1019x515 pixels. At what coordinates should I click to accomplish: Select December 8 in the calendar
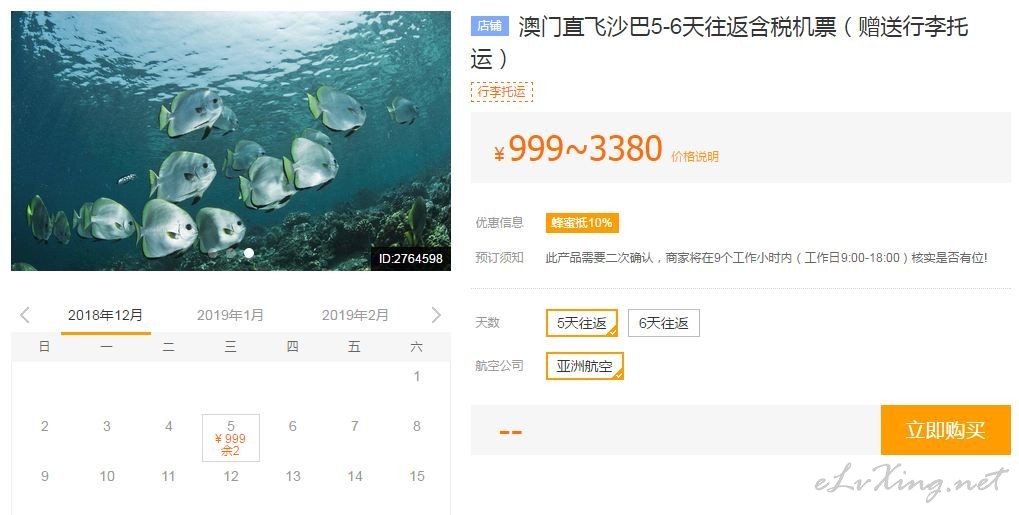coord(417,426)
